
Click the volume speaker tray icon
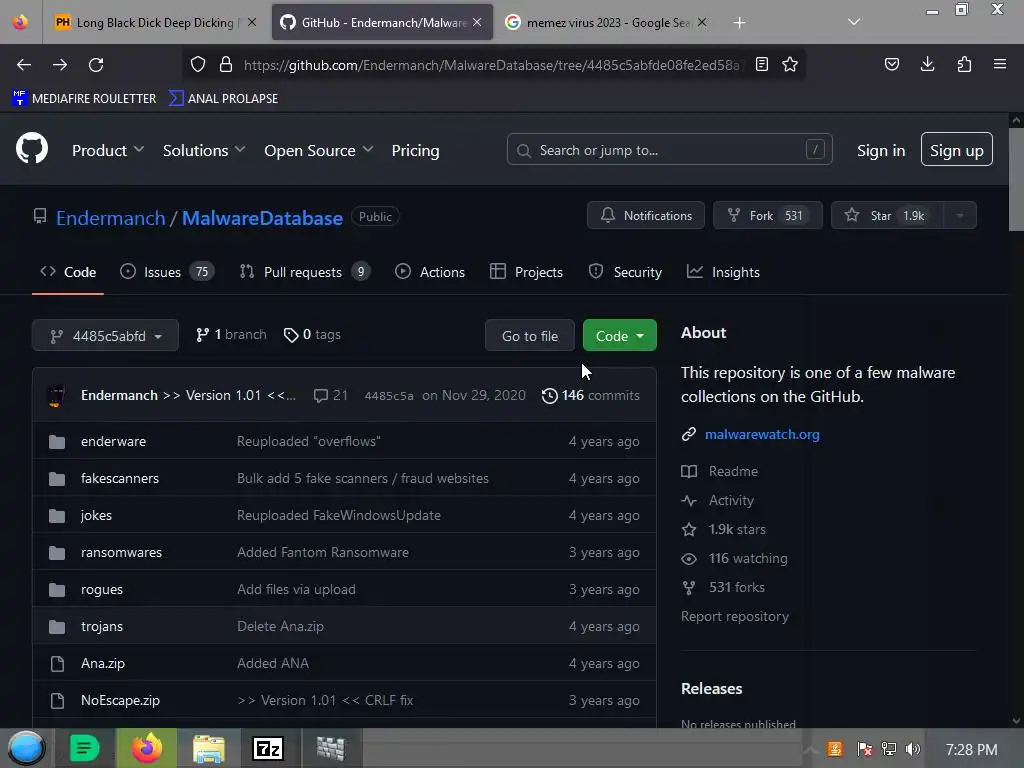click(913, 749)
